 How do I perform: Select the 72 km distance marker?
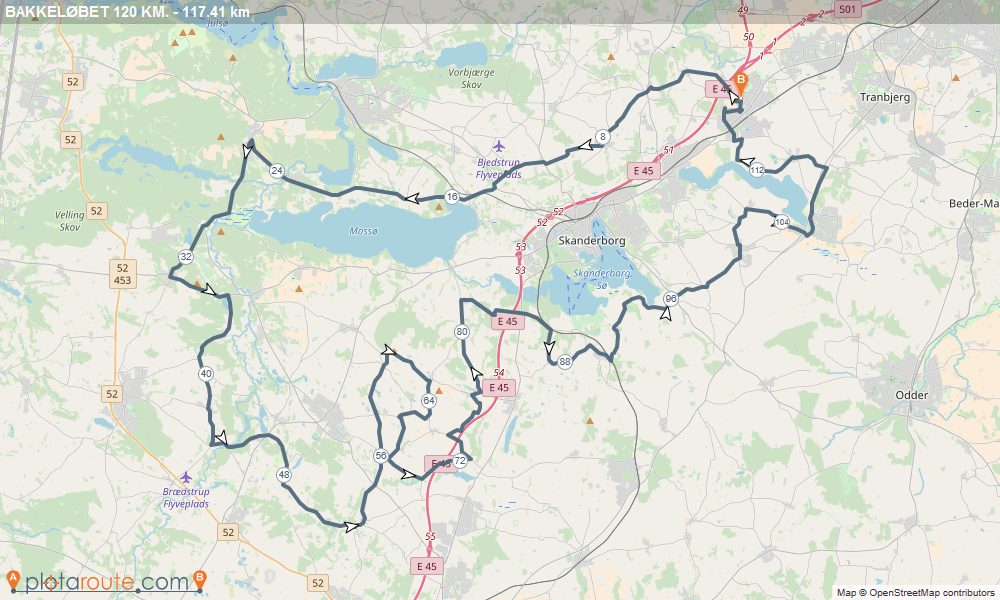tap(460, 460)
